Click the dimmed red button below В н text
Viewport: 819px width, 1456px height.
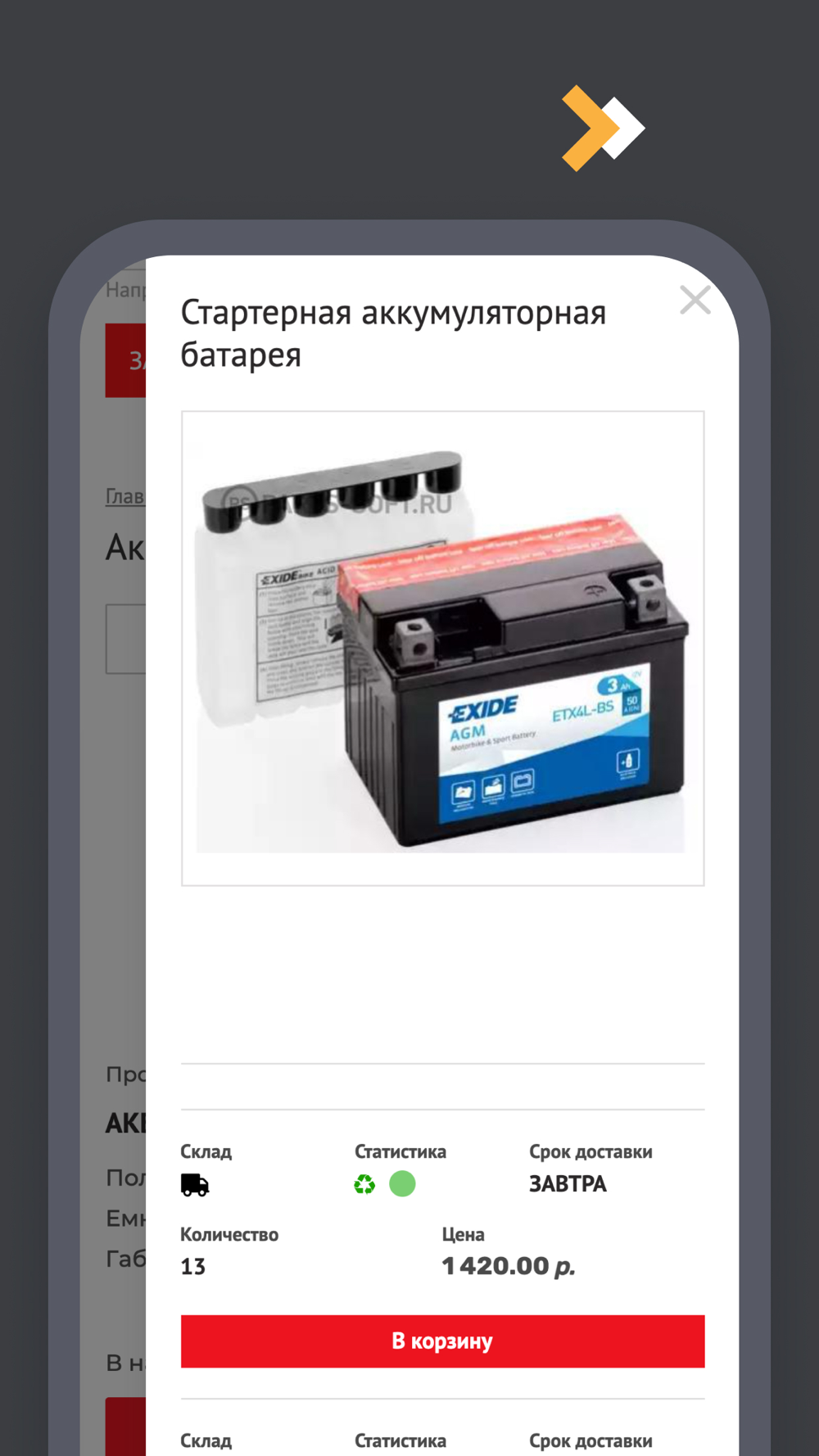coord(125,1427)
